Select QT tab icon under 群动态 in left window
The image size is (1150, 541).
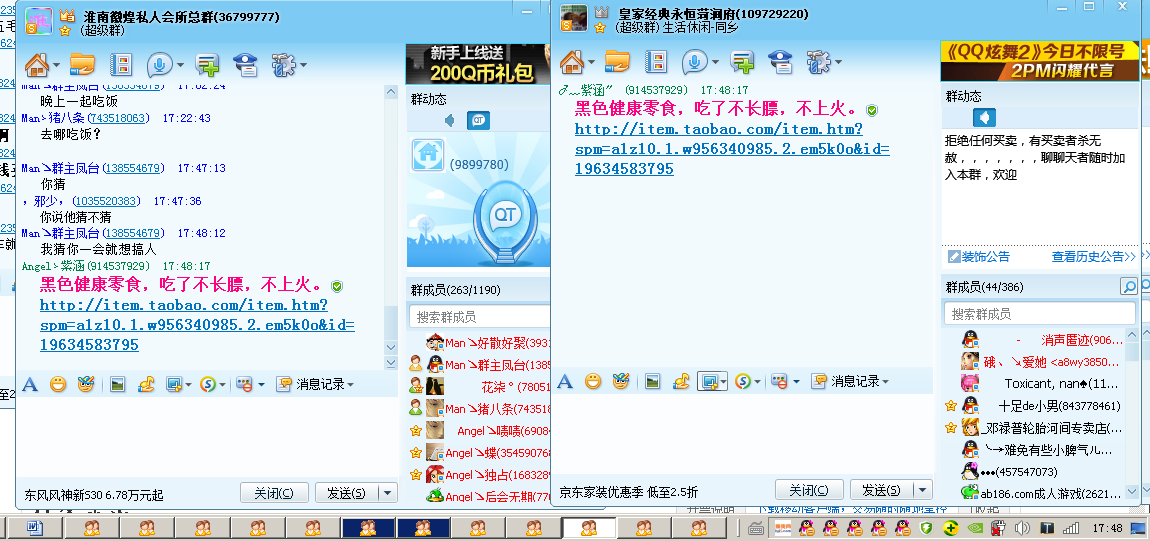(x=478, y=120)
